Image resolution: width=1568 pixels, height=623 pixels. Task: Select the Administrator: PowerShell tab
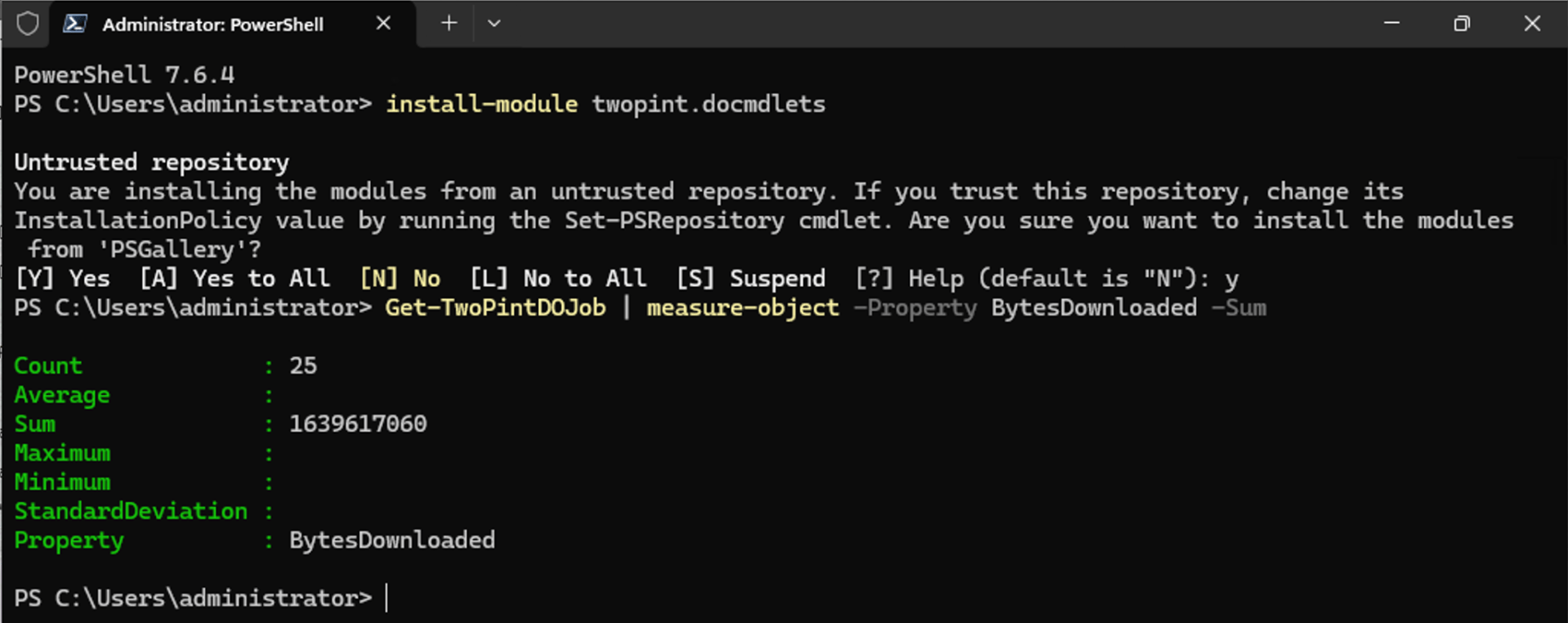[x=212, y=25]
